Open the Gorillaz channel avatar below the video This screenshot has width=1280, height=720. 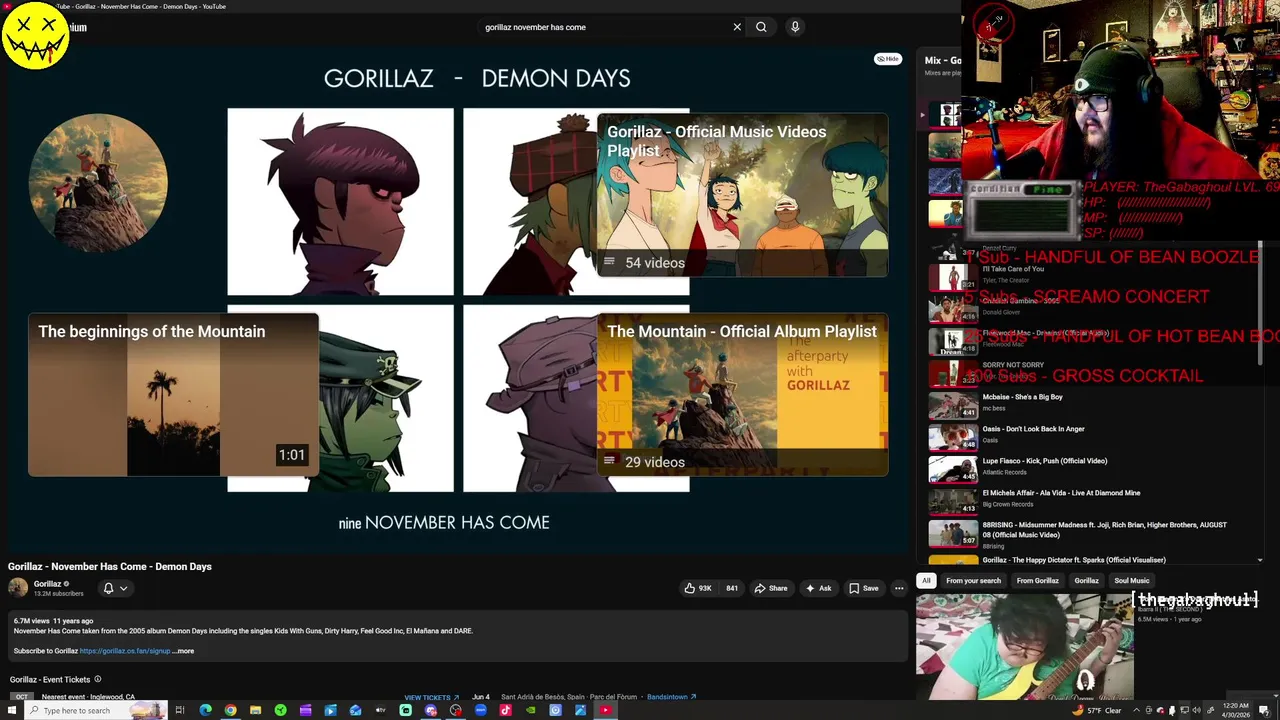point(18,588)
